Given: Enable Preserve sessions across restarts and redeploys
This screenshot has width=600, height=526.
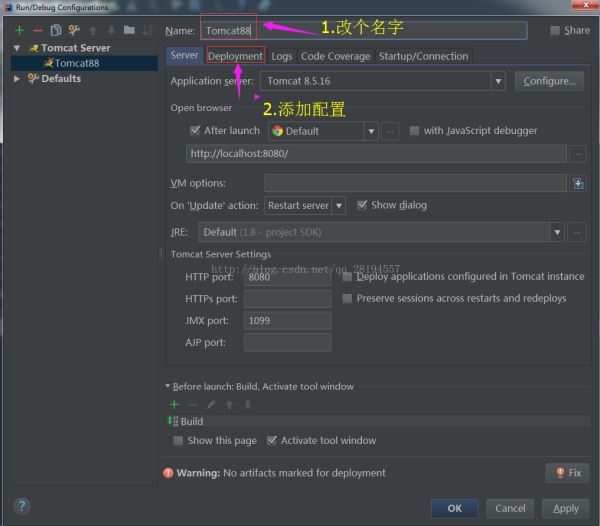Looking at the screenshot, I should [347, 298].
